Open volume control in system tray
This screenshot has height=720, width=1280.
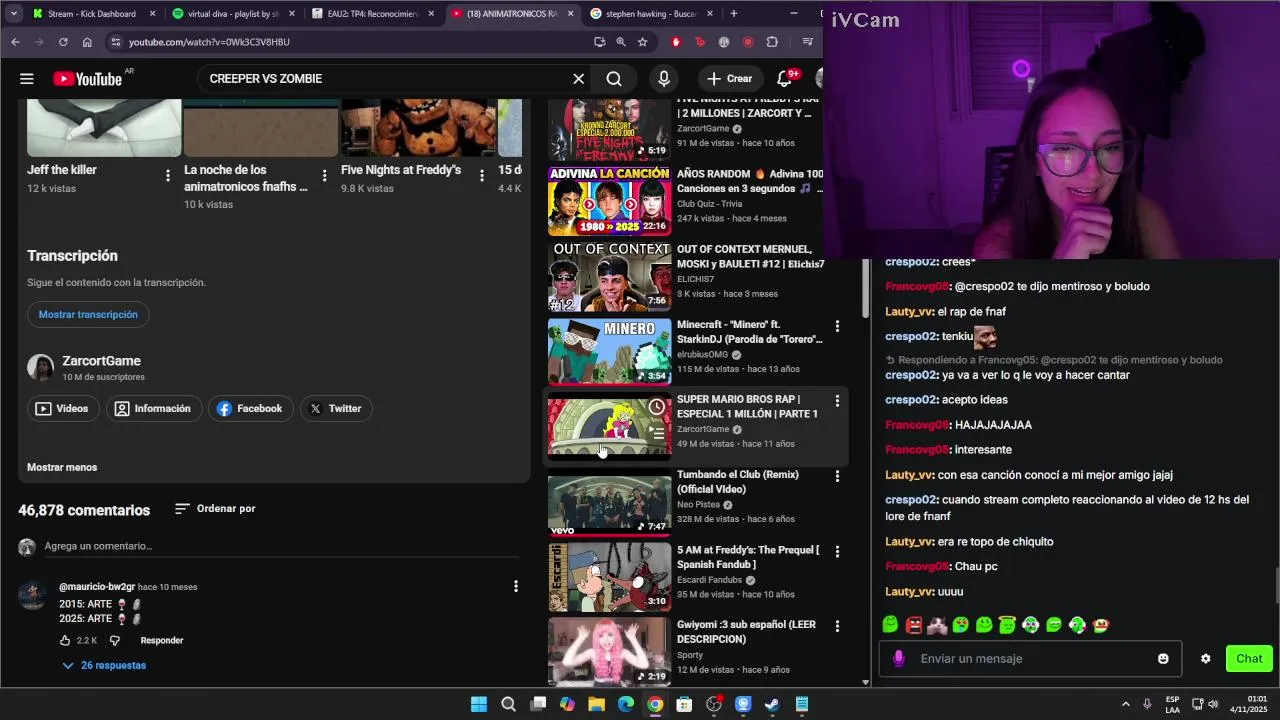tap(1213, 704)
